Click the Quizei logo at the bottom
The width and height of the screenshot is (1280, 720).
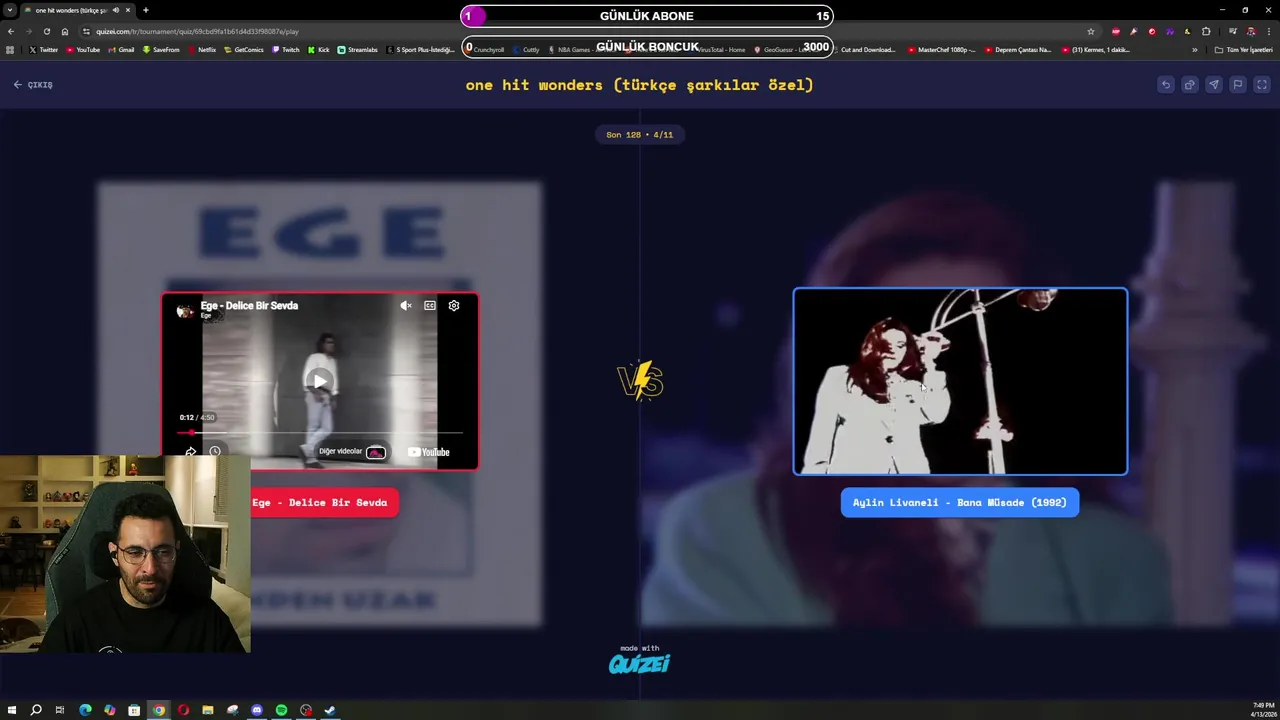[x=640, y=663]
